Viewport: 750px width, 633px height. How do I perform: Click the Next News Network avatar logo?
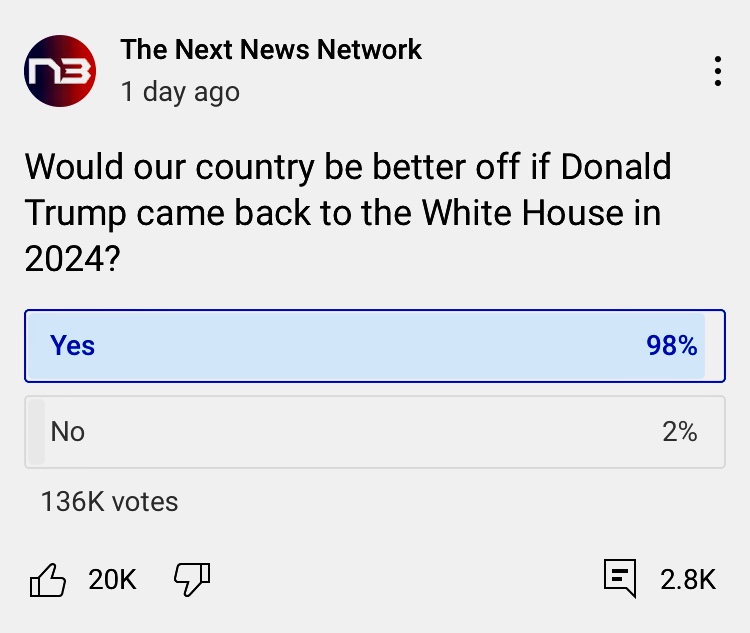59,71
